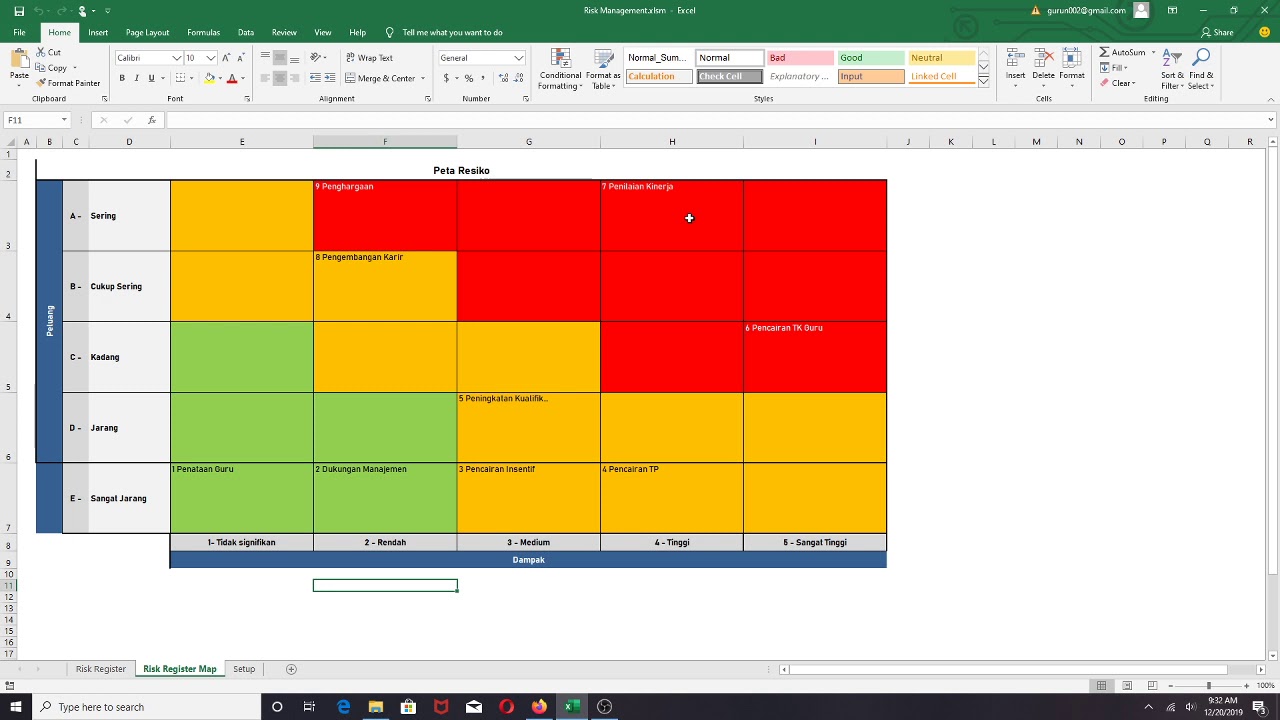Open the General number format dropdown
1280x720 pixels.
tap(518, 58)
